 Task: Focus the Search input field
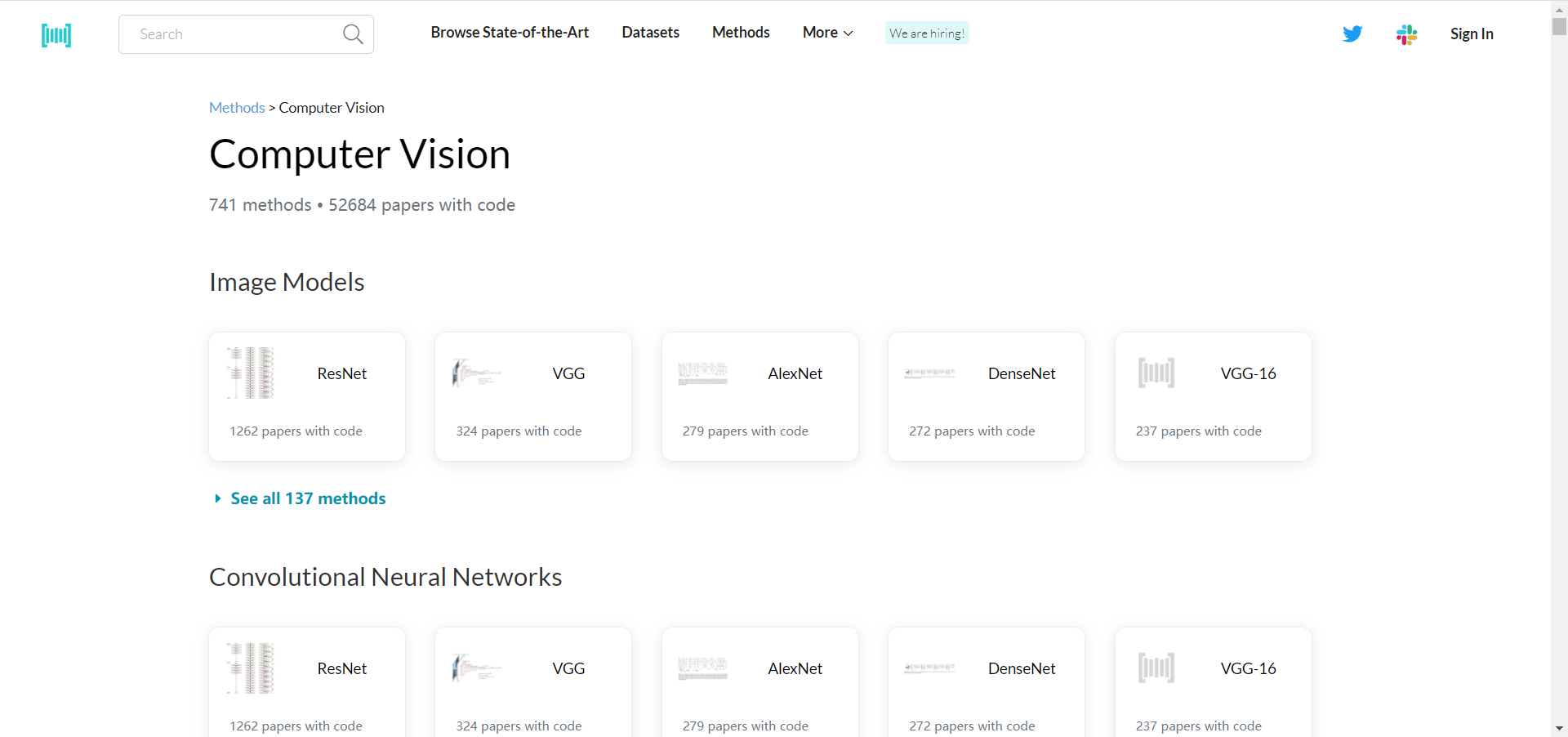pyautogui.click(x=246, y=34)
